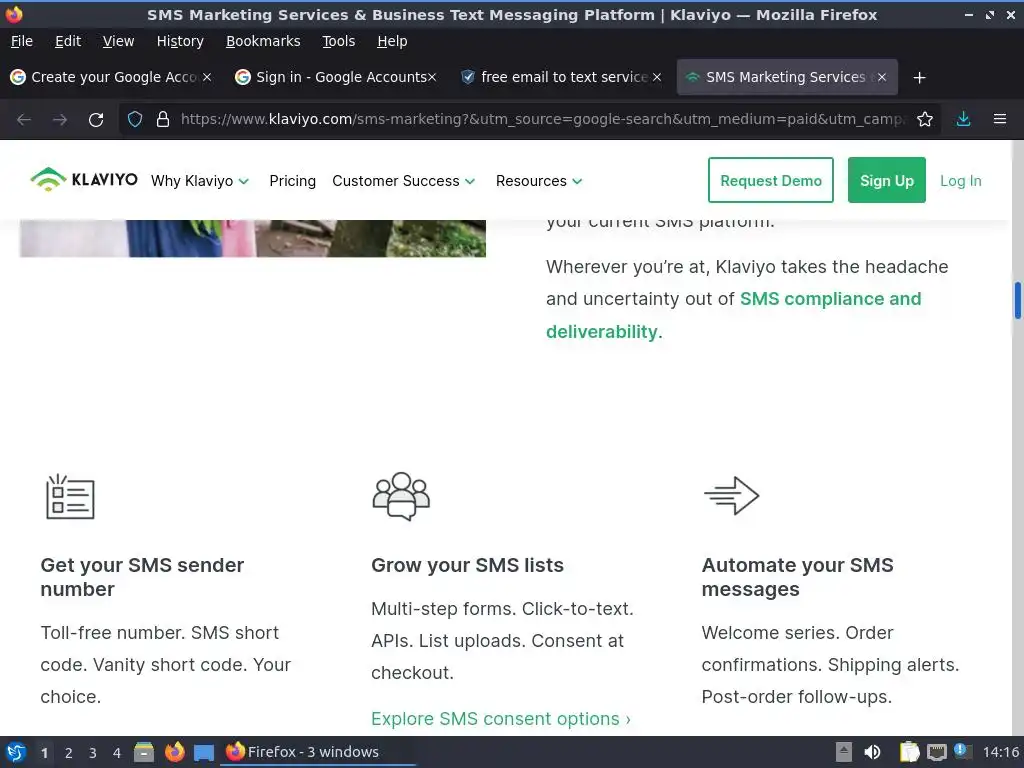This screenshot has height=768, width=1024.
Task: Open the Edit menu
Action: (68, 41)
